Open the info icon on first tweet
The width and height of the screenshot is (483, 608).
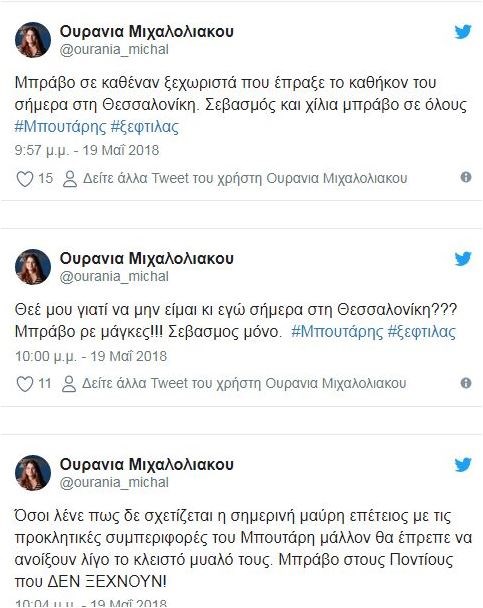(x=466, y=177)
